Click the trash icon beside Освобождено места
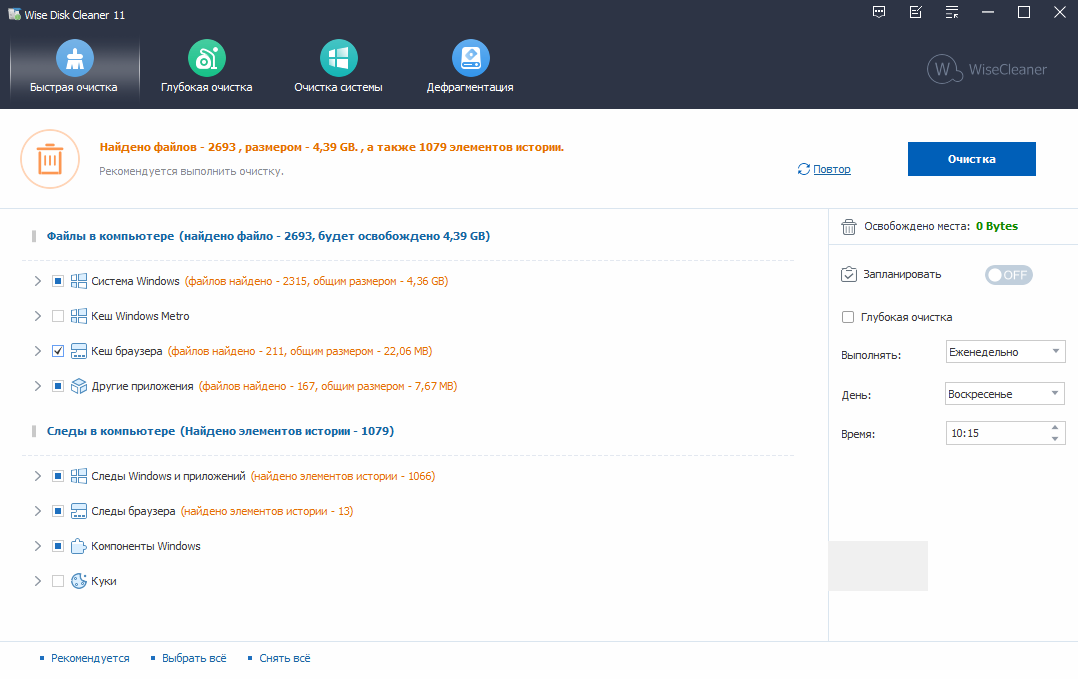Viewport: 1078px width, 679px height. tap(849, 227)
